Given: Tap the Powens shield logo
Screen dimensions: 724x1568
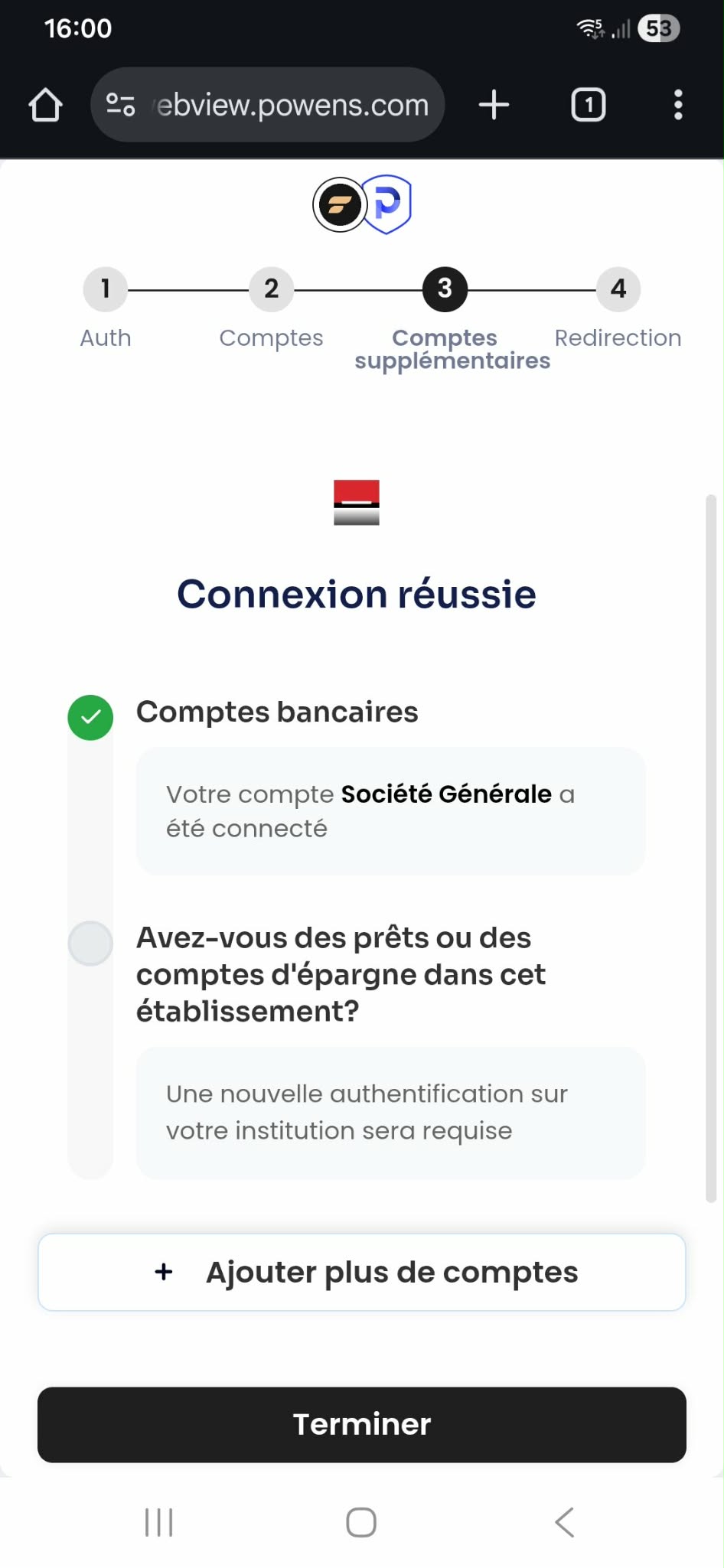Looking at the screenshot, I should 388,204.
